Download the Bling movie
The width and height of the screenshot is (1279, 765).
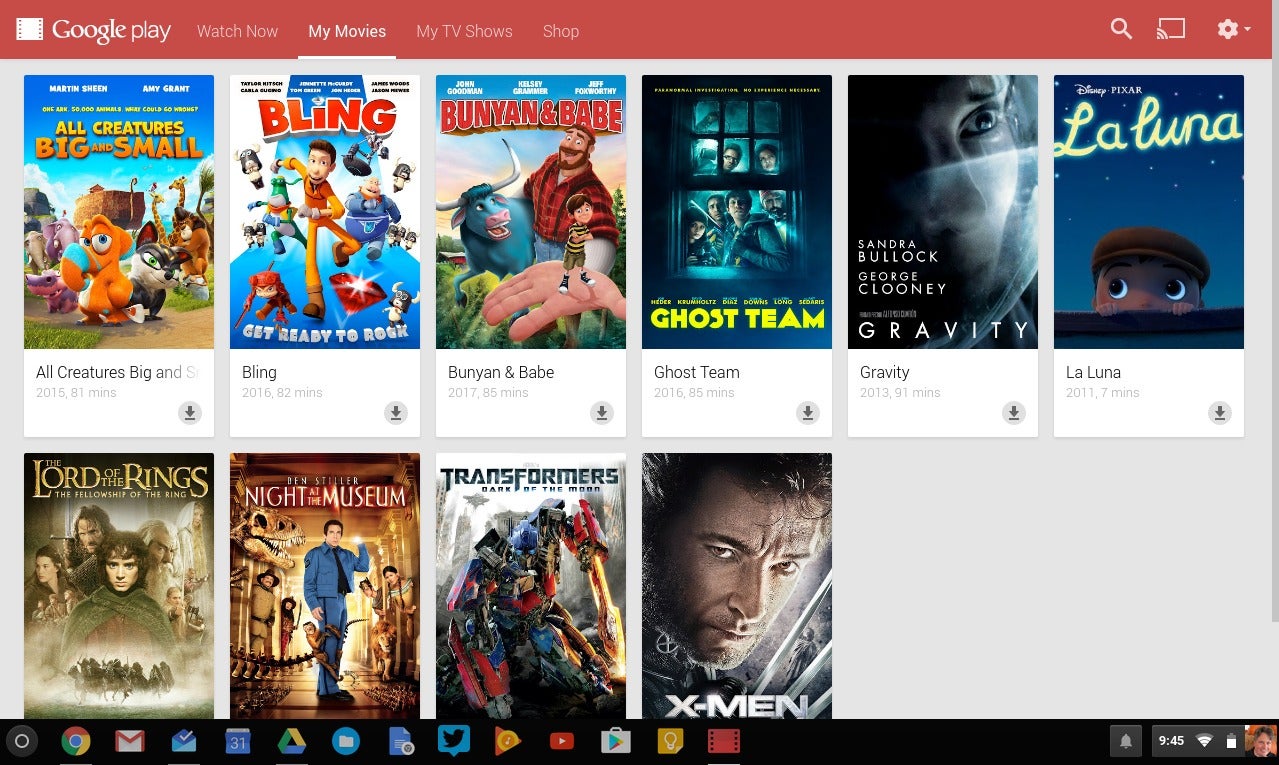(x=396, y=413)
